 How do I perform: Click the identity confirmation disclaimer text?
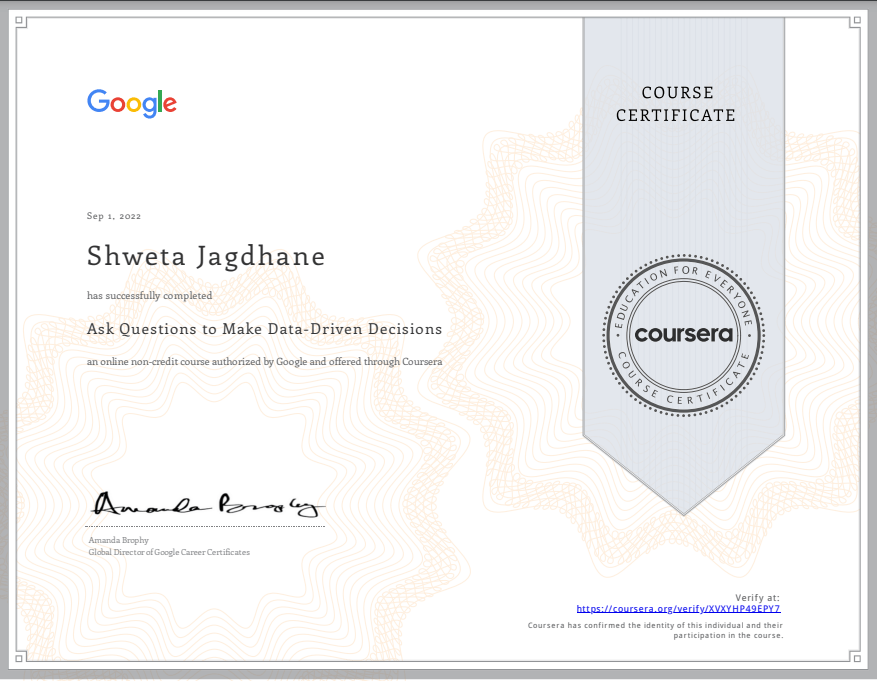(x=654, y=630)
